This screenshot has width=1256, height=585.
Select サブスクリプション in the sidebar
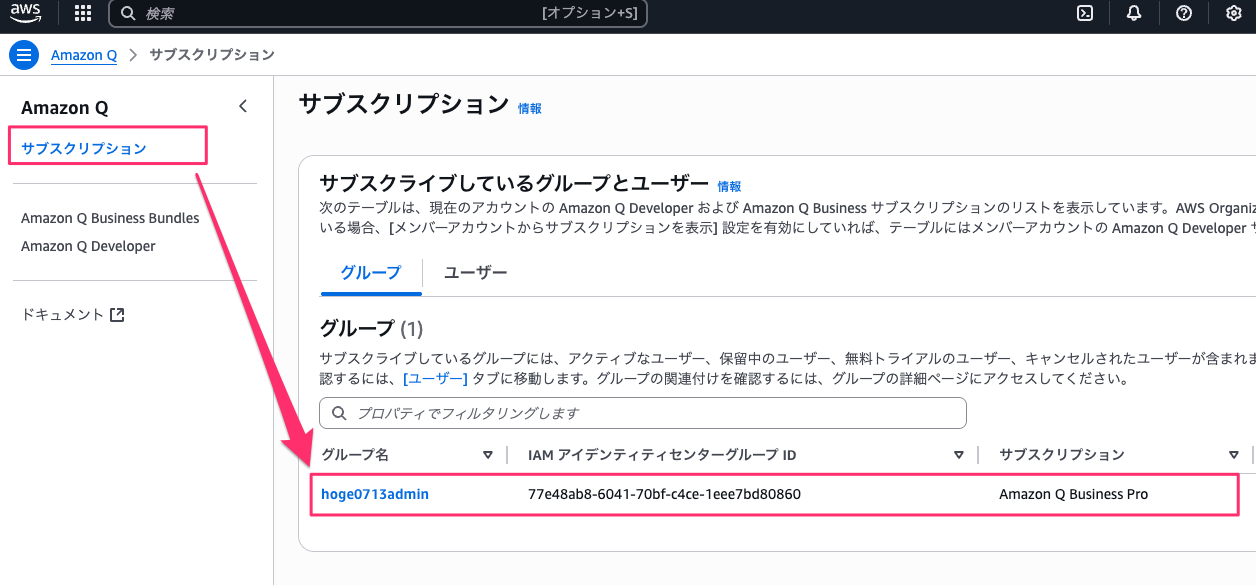pyautogui.click(x=84, y=148)
